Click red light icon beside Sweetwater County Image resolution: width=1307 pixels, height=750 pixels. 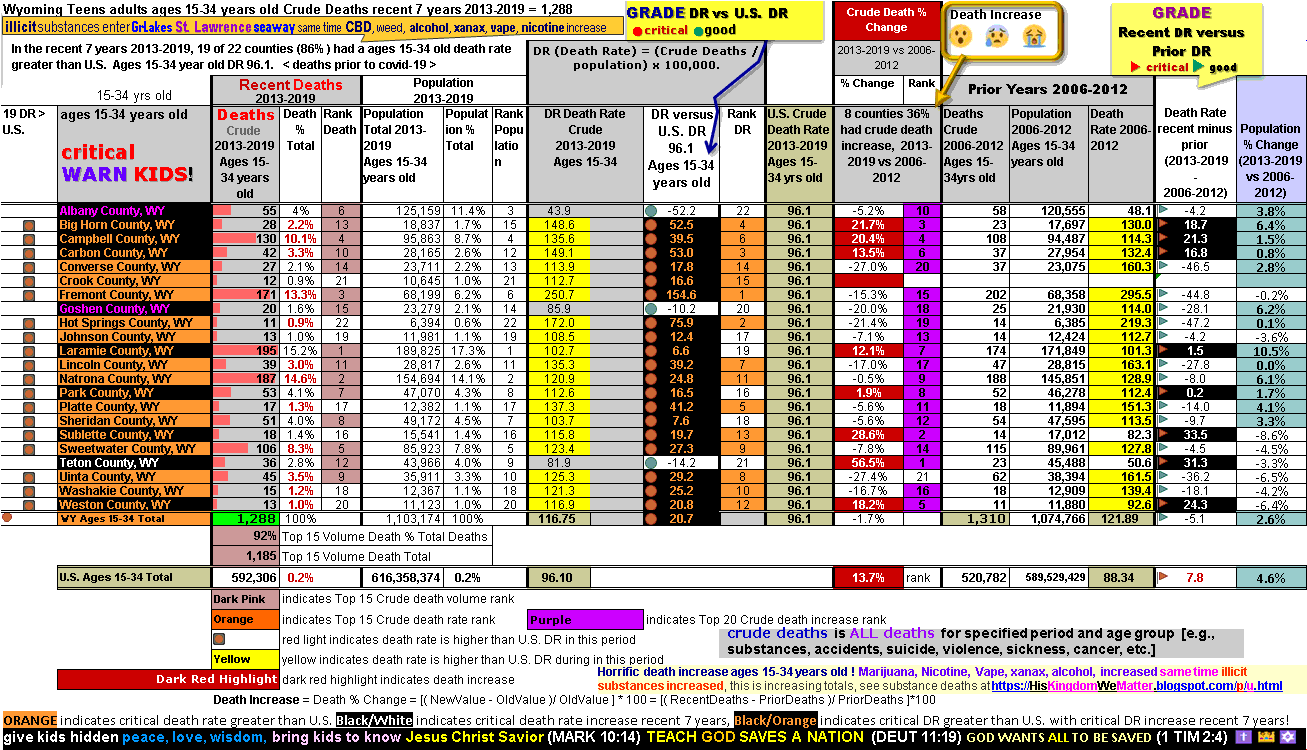tap(29, 449)
